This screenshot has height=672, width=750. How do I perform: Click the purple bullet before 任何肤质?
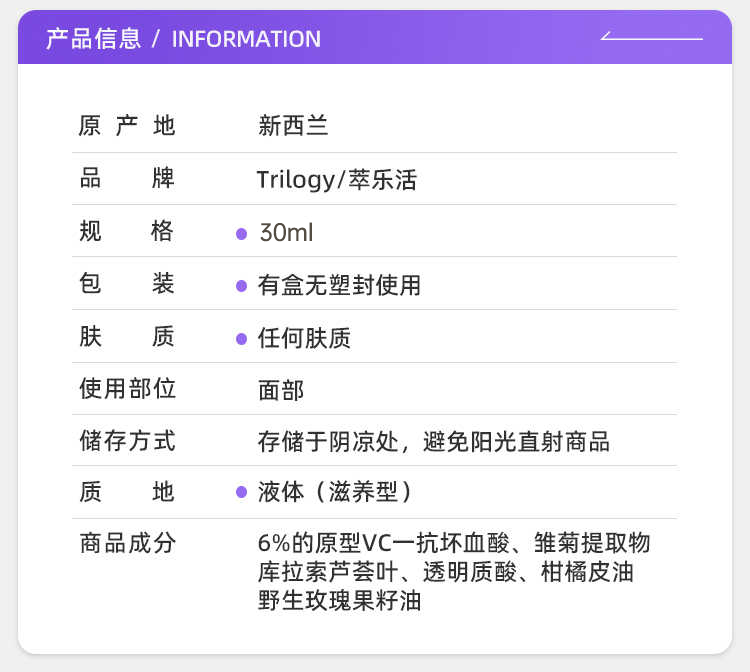pyautogui.click(x=241, y=339)
